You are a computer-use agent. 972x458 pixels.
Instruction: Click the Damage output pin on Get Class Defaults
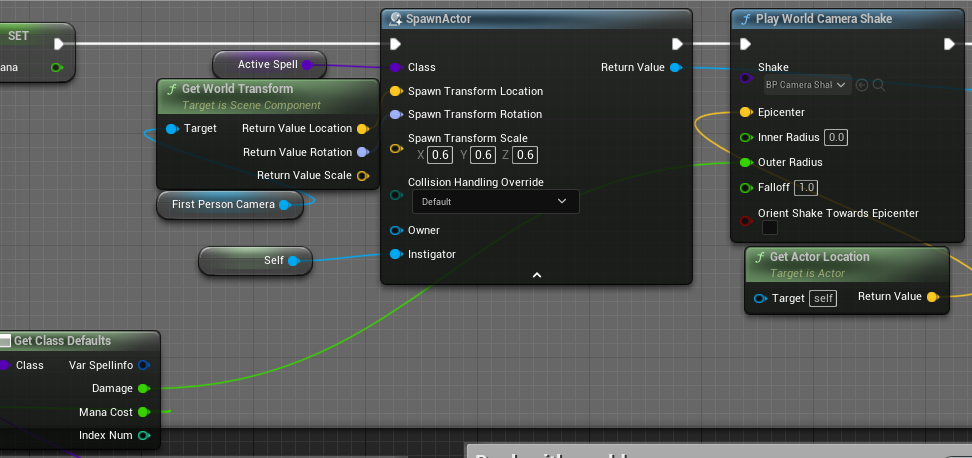coord(143,388)
